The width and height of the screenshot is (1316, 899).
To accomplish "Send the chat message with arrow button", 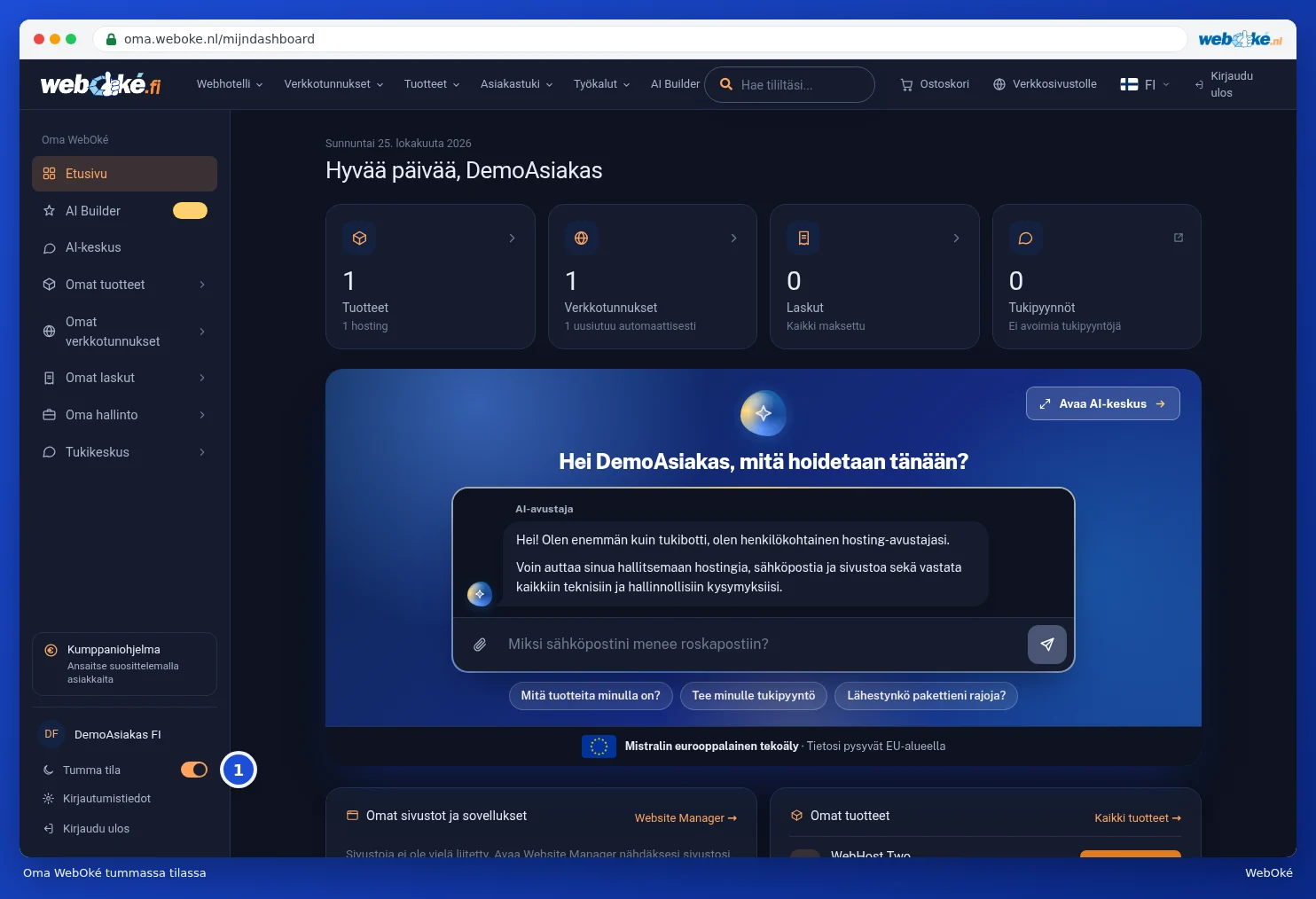I will pos(1046,645).
